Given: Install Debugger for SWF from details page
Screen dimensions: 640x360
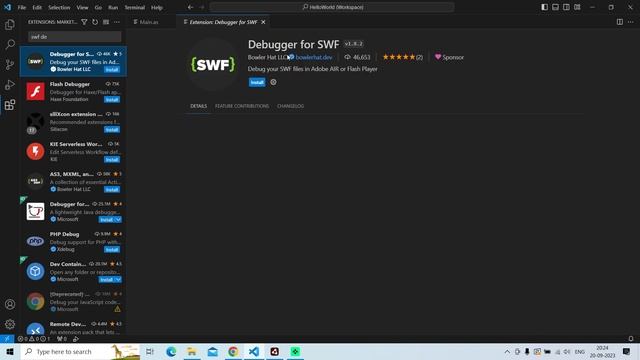Looking at the screenshot, I should (257, 82).
